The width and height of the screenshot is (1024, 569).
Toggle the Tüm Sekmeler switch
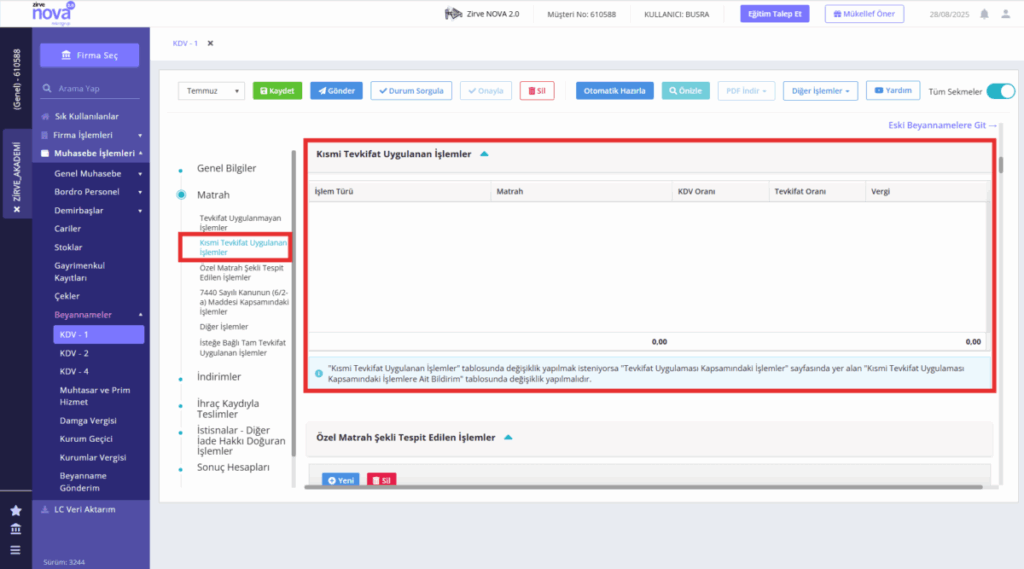coord(1000,91)
